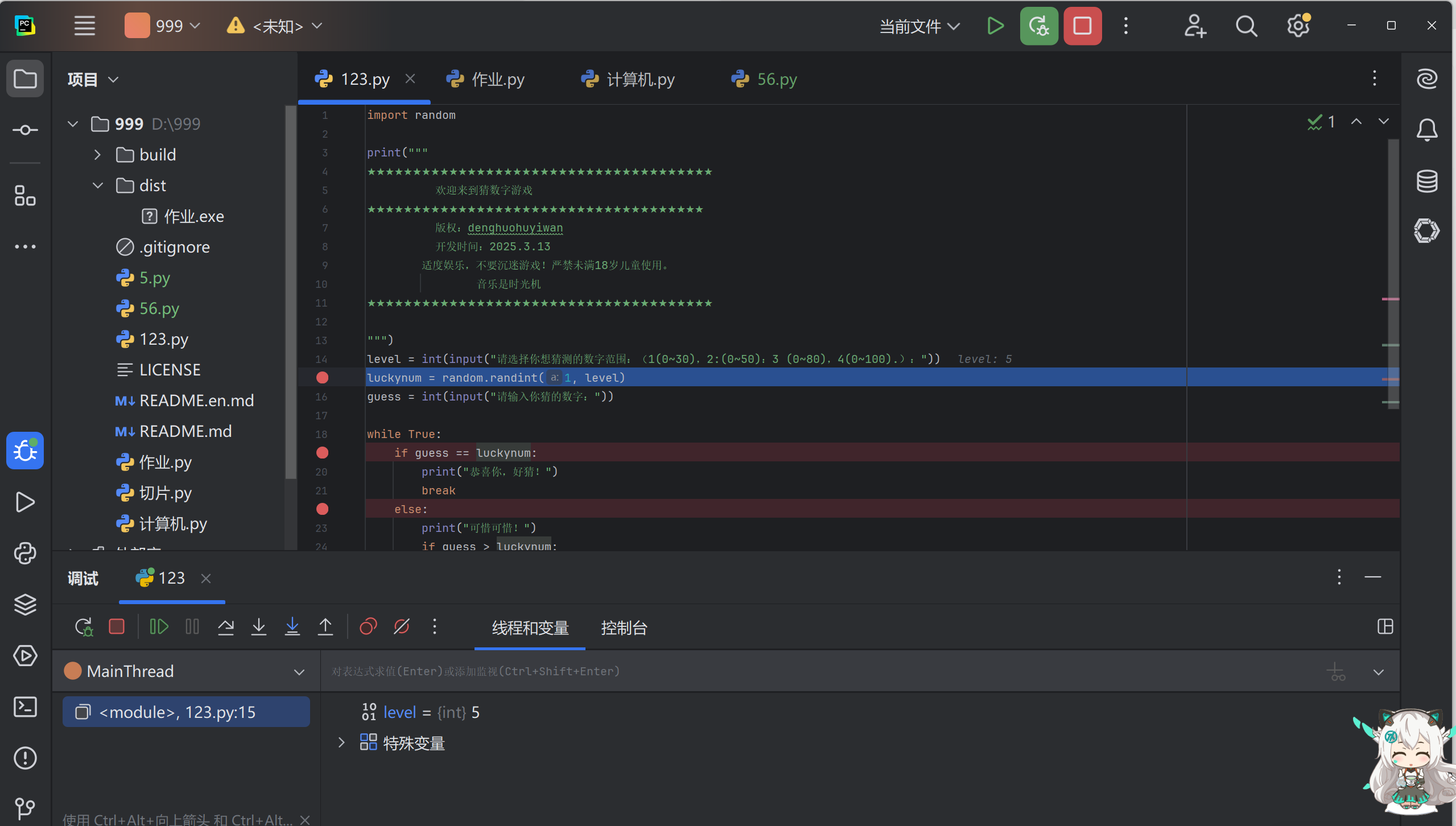Open README.md in the project tree
The height and width of the screenshot is (826, 1456).
(x=185, y=431)
